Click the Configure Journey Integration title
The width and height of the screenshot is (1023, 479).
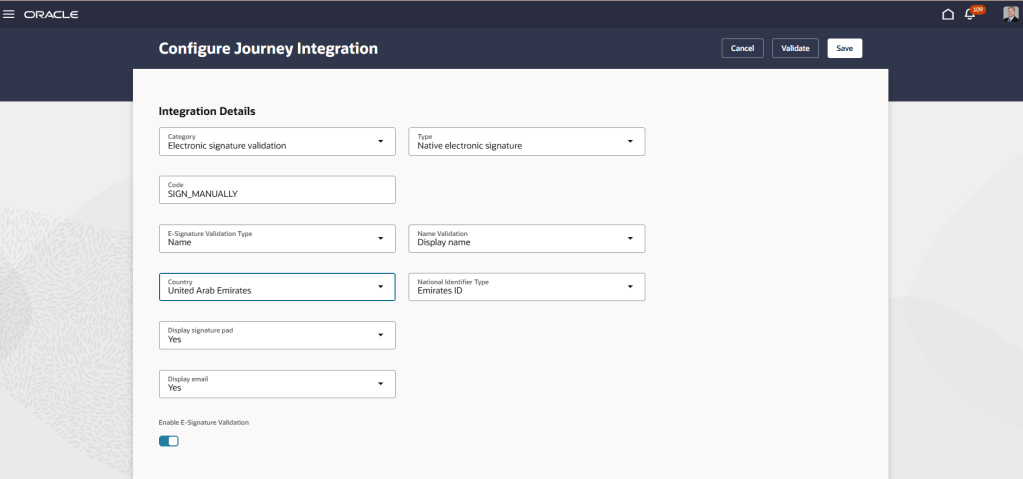(x=268, y=48)
